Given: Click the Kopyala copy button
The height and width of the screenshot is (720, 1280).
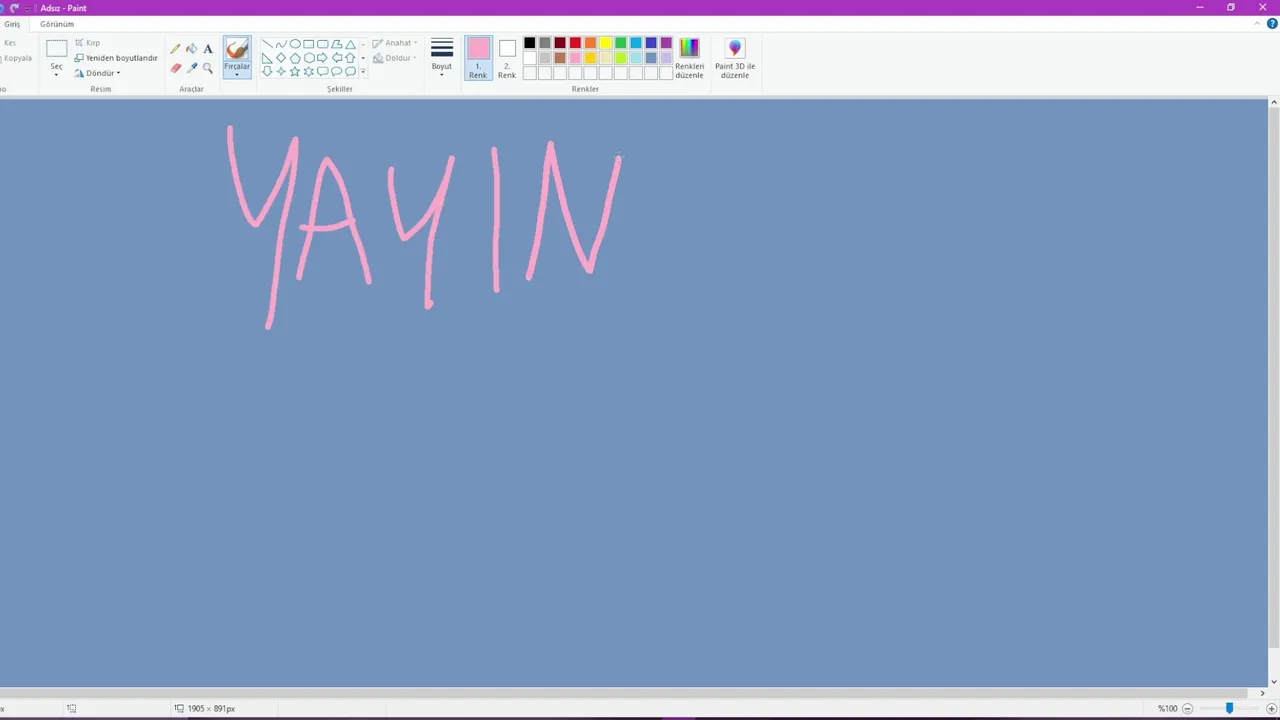Looking at the screenshot, I should tap(17, 58).
